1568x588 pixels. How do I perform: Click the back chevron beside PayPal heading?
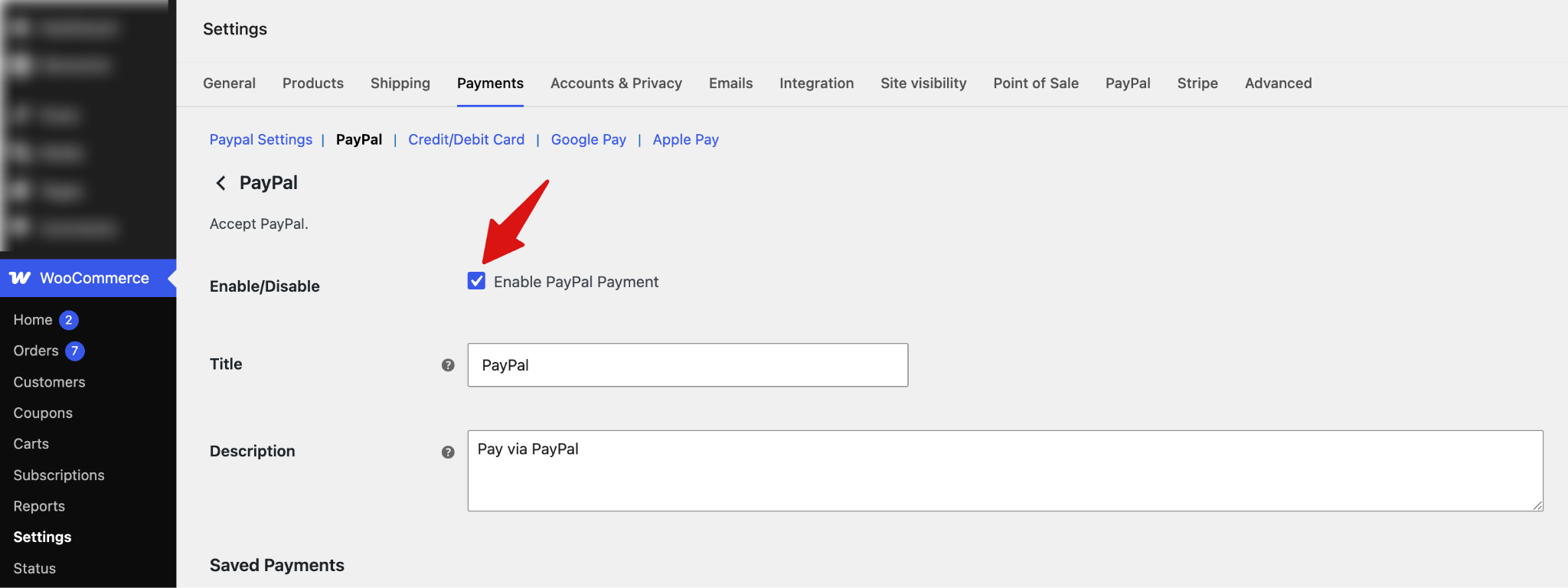click(220, 183)
